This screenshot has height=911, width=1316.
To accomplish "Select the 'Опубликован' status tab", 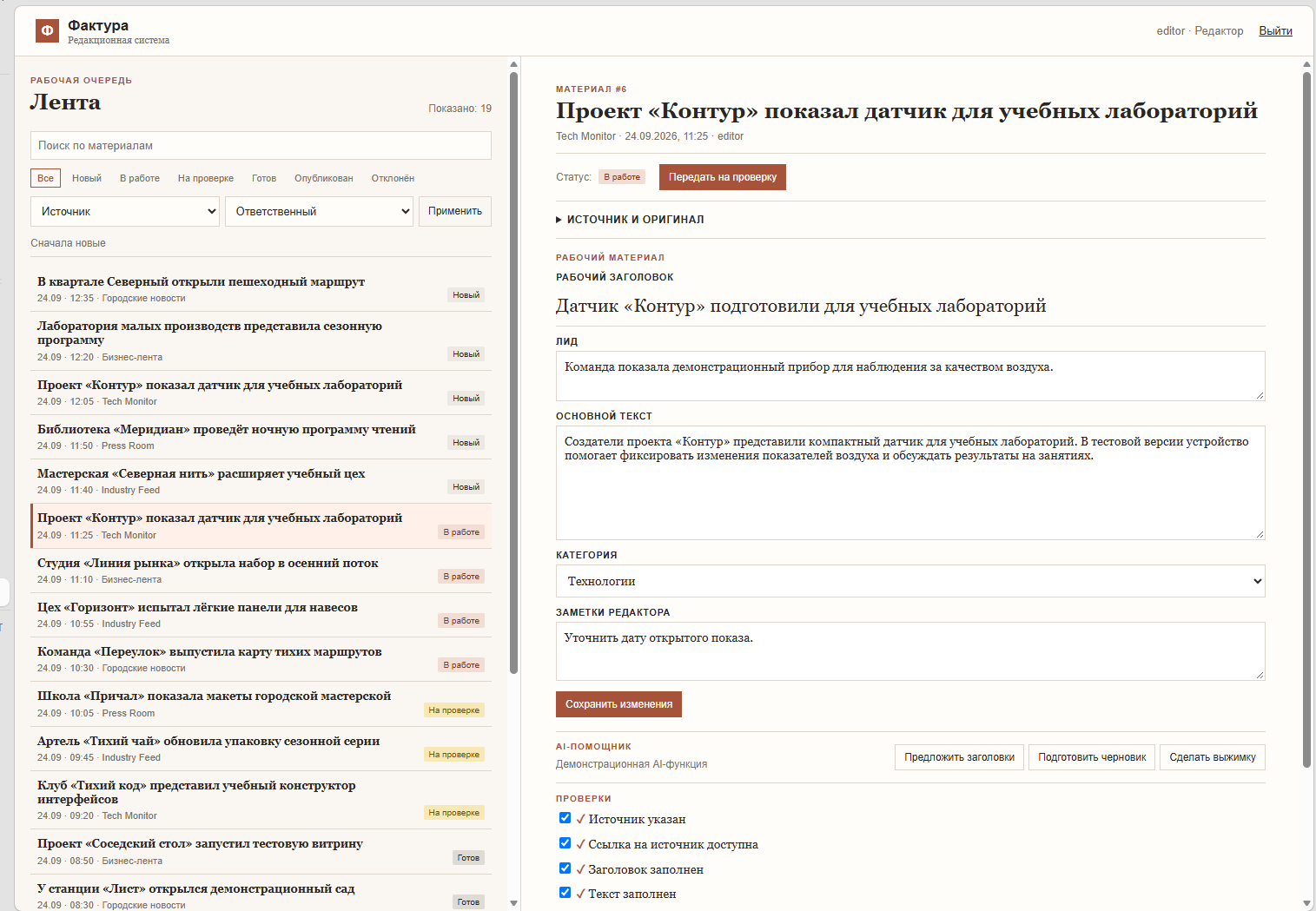I will (323, 178).
